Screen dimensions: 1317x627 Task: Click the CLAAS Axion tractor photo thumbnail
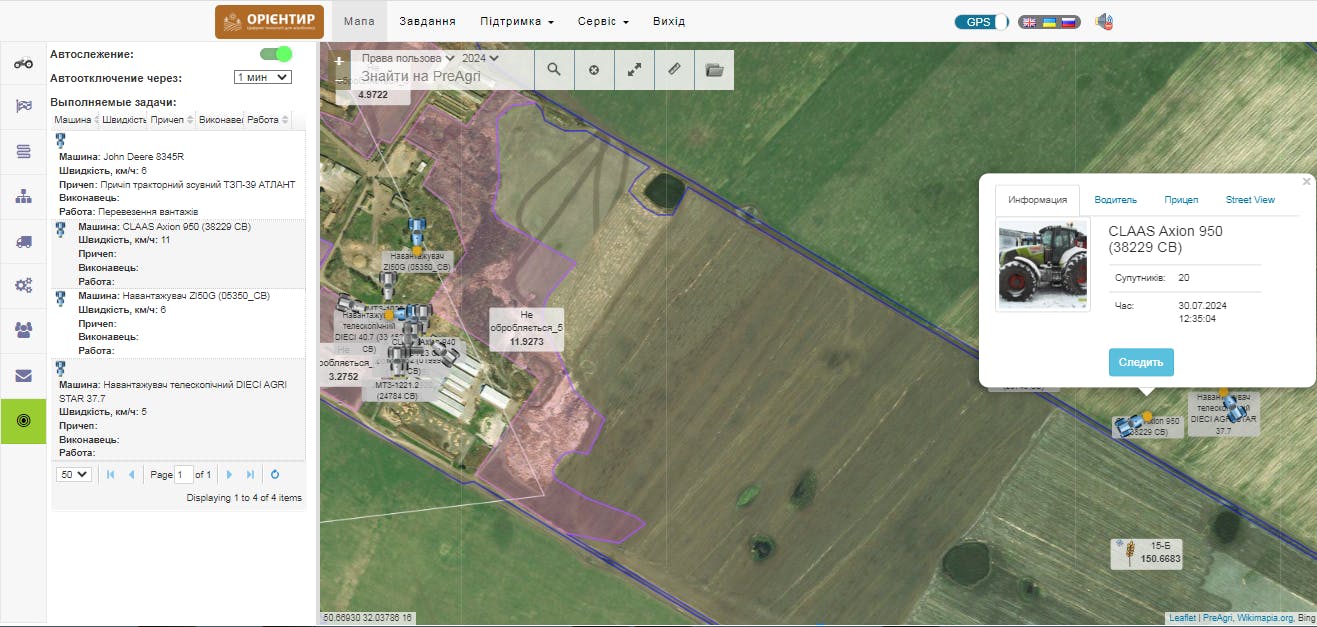point(1043,264)
